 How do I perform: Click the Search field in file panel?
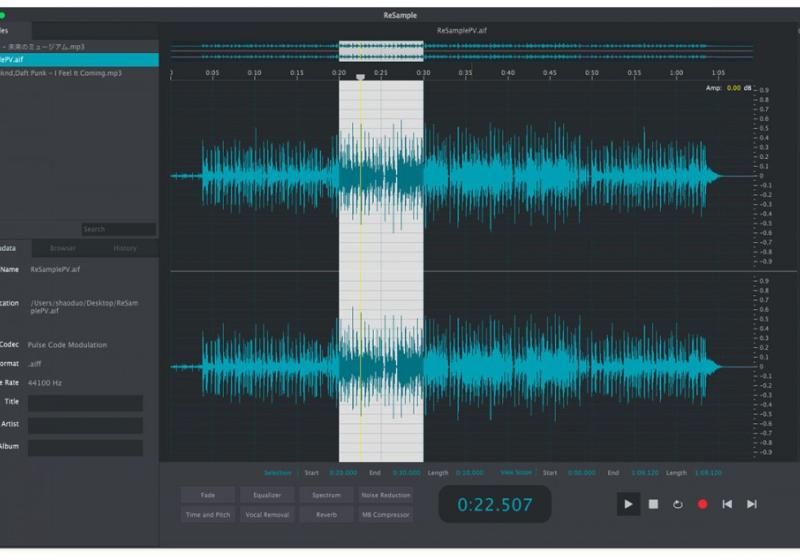pos(118,229)
